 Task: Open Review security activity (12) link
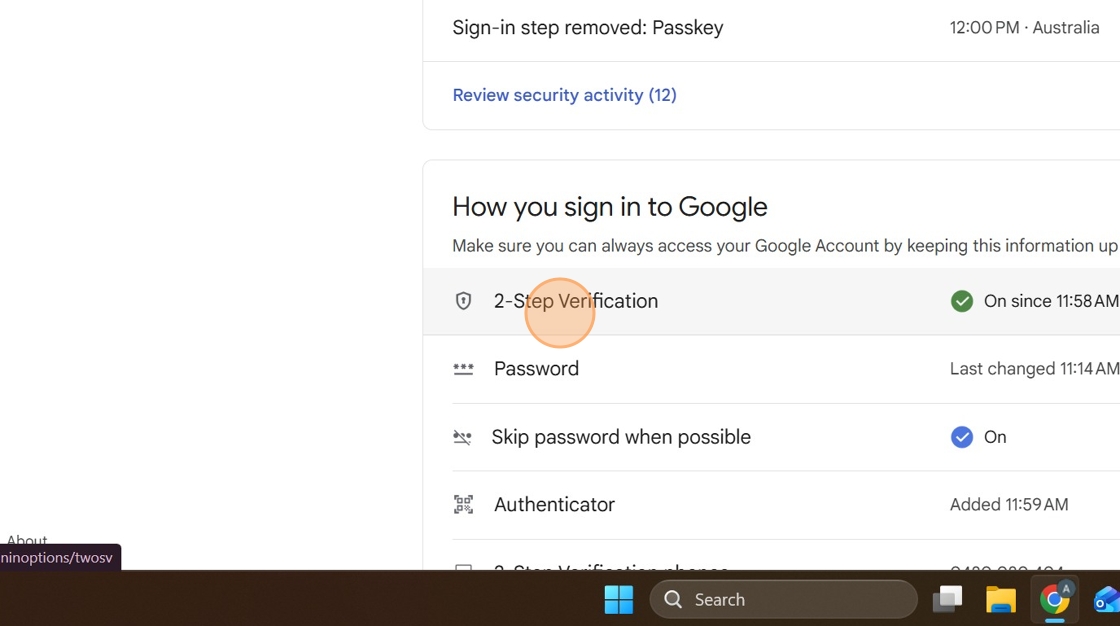pyautogui.click(x=564, y=95)
